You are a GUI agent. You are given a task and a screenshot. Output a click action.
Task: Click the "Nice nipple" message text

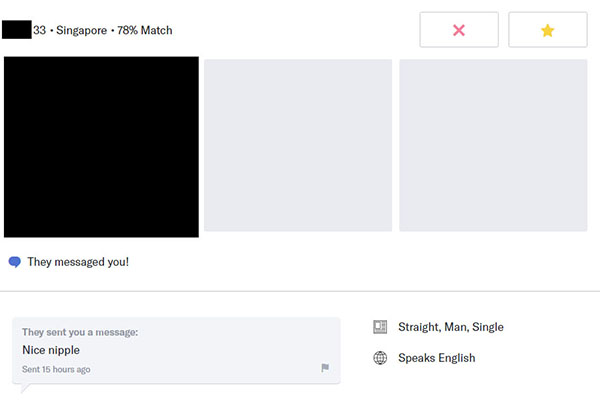click(x=51, y=350)
